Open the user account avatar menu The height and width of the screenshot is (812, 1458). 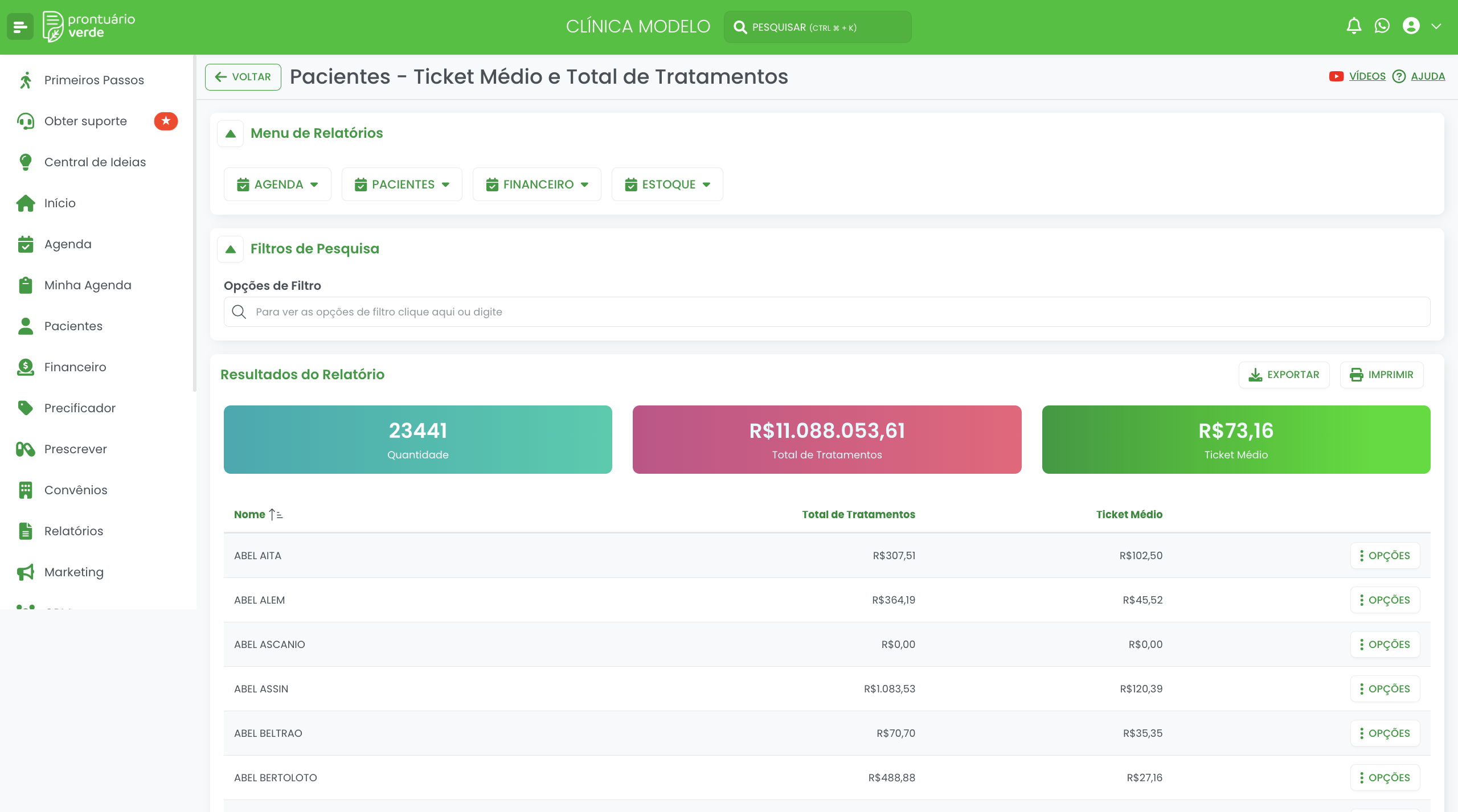point(1411,26)
